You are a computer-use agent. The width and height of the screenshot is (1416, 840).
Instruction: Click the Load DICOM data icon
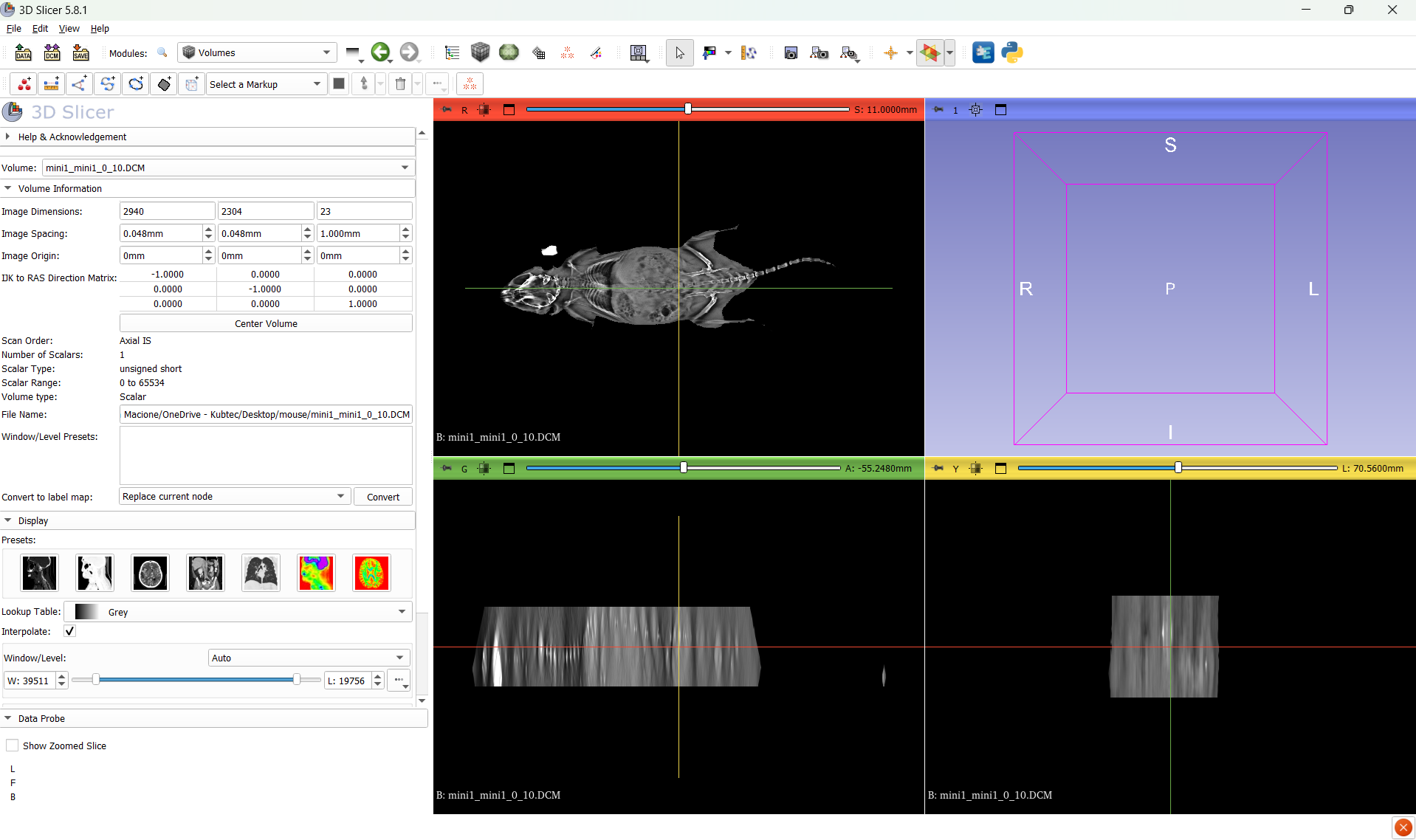(x=52, y=52)
